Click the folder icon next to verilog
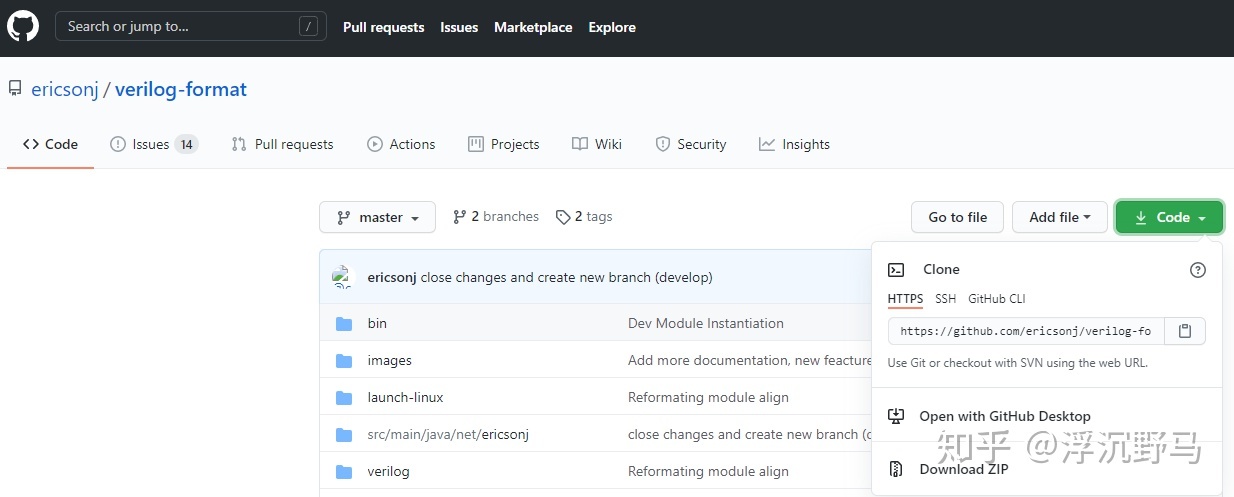 tap(344, 471)
